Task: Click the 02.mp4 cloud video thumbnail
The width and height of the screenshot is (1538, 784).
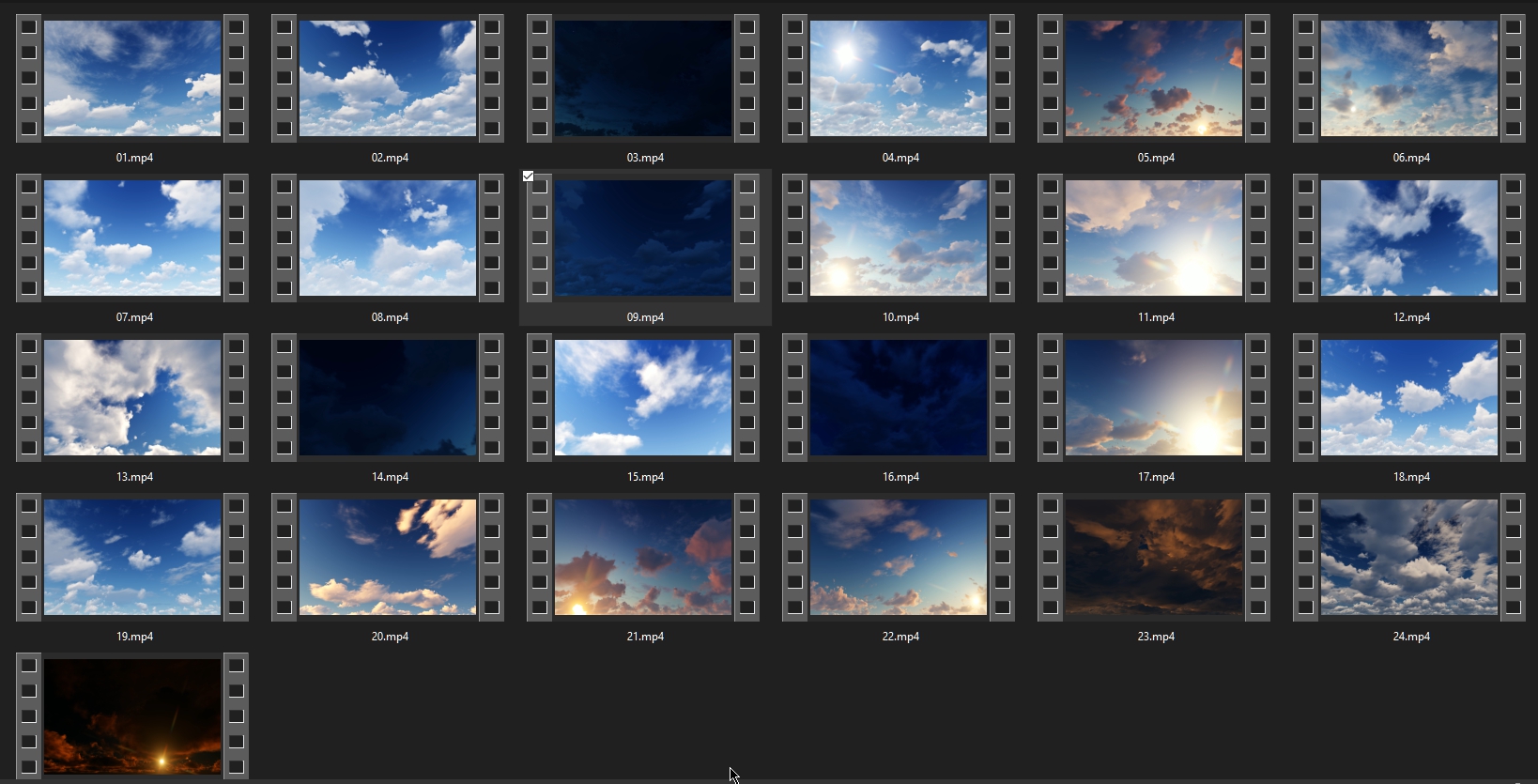Action: tap(388, 79)
